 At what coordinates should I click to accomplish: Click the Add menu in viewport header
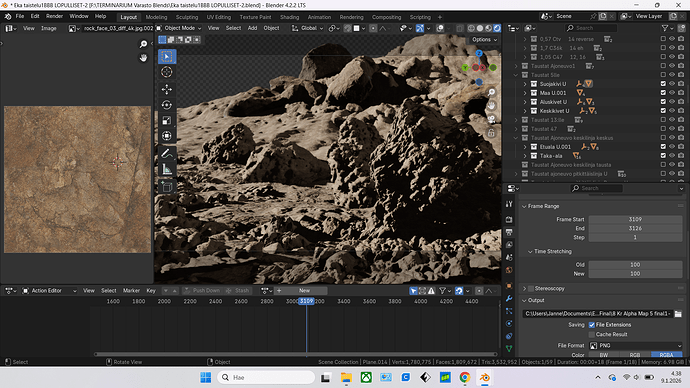coord(252,28)
